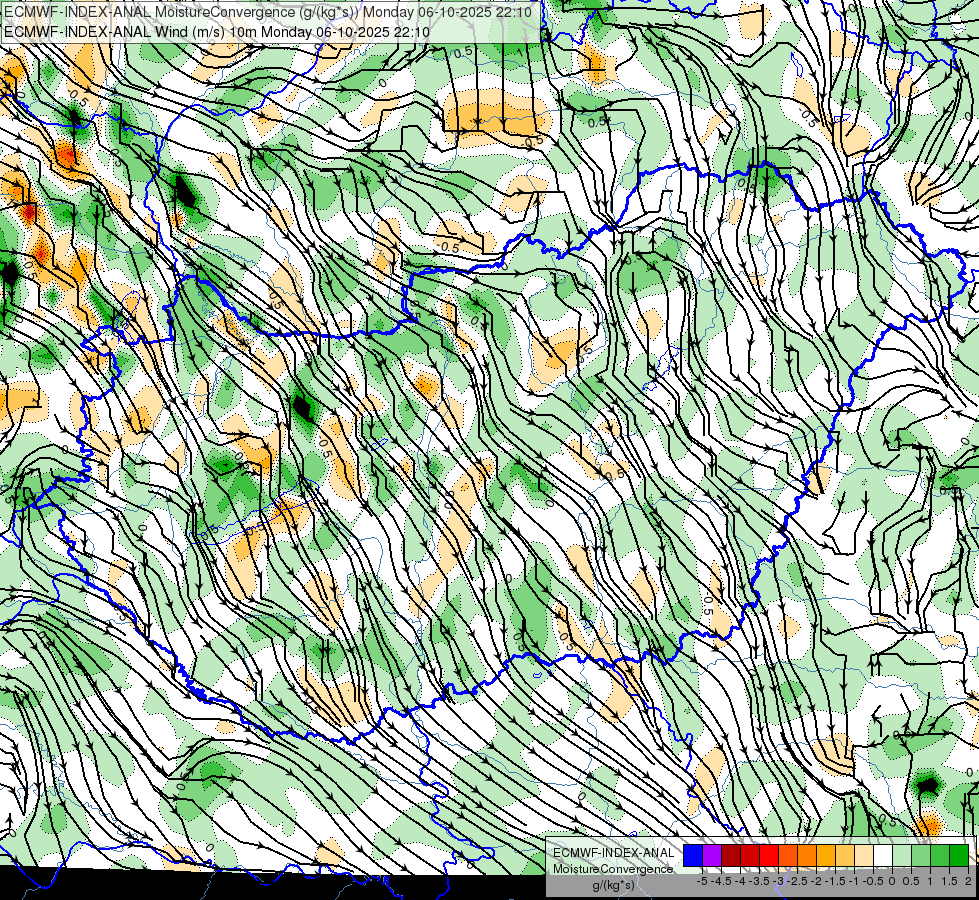979x900 pixels.
Task: Click 'MoistureConvergence' label in the legend box
Action: [x=613, y=869]
